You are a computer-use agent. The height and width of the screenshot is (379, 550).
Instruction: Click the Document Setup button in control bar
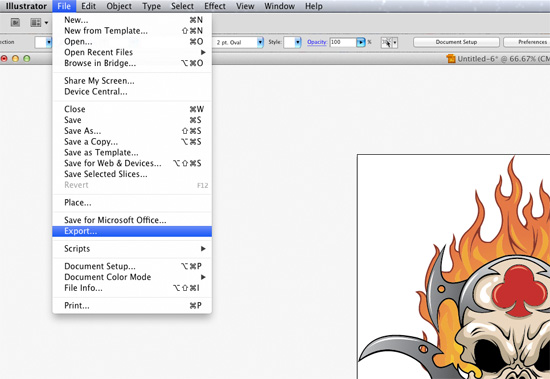click(456, 42)
